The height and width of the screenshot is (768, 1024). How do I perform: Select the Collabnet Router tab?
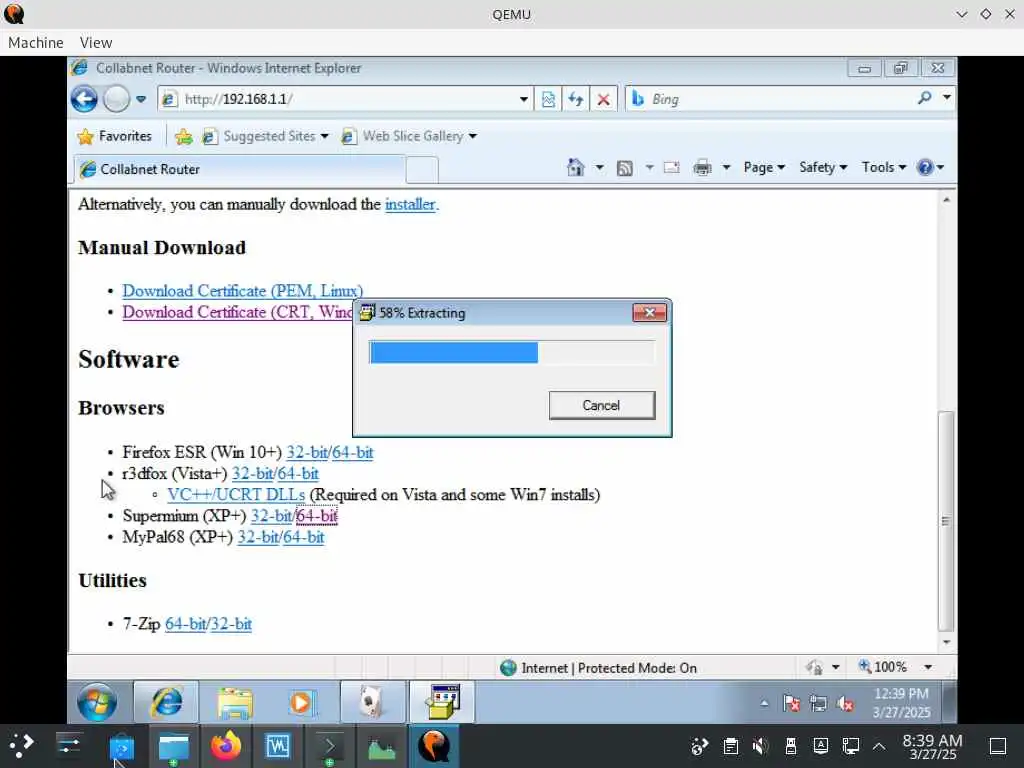pos(239,169)
